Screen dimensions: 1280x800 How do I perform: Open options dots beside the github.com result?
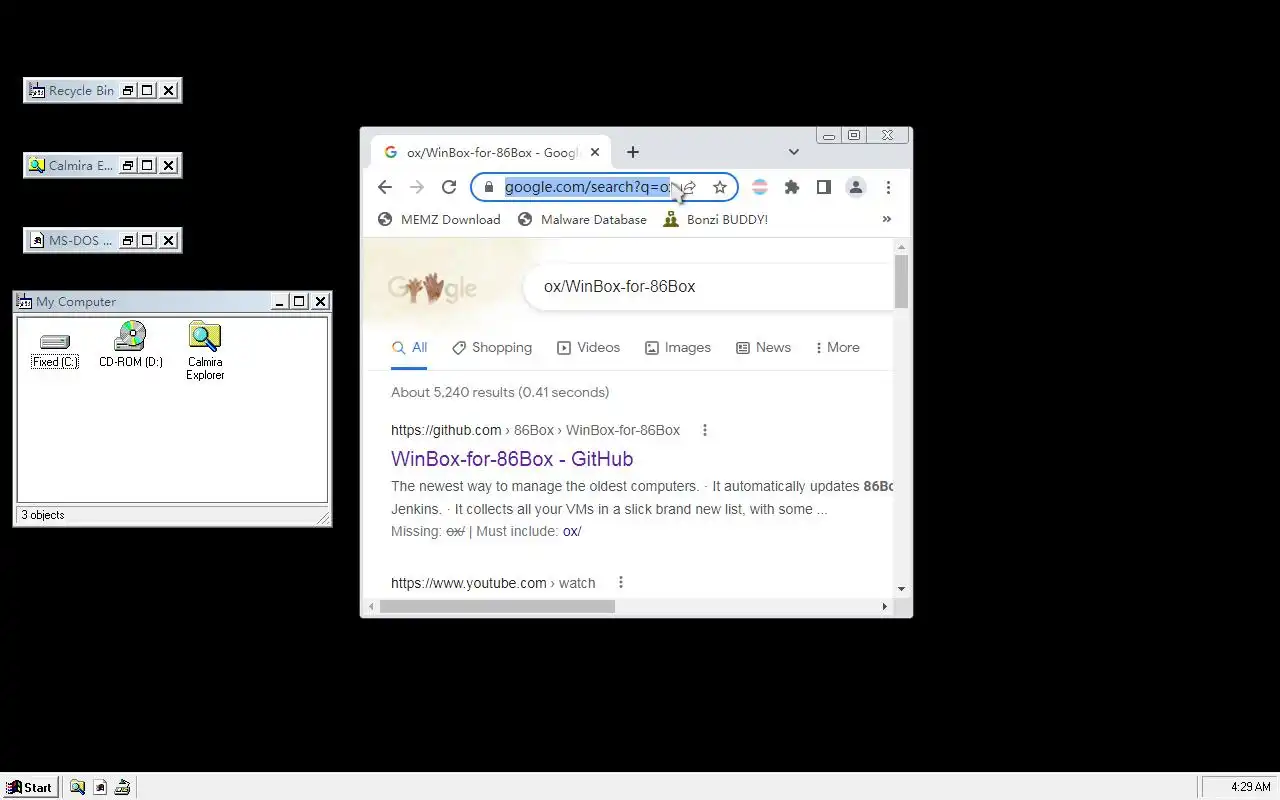click(x=705, y=430)
